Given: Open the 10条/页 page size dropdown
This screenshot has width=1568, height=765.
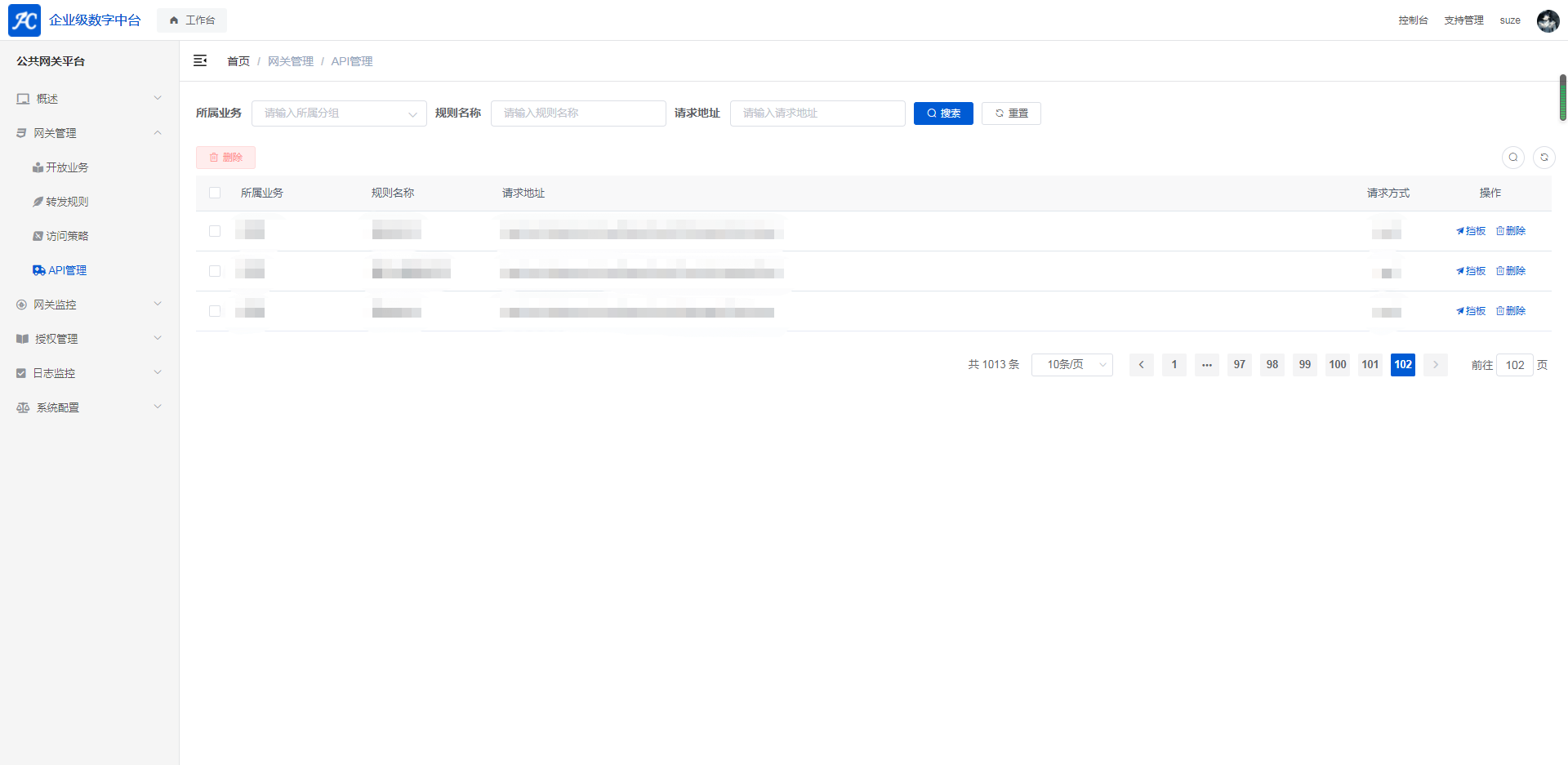Looking at the screenshot, I should tap(1071, 365).
